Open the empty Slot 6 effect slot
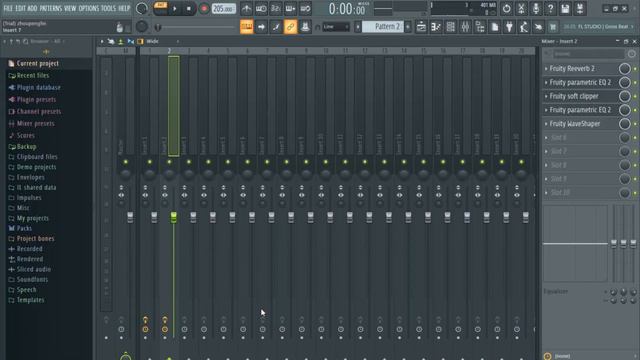 coord(580,138)
